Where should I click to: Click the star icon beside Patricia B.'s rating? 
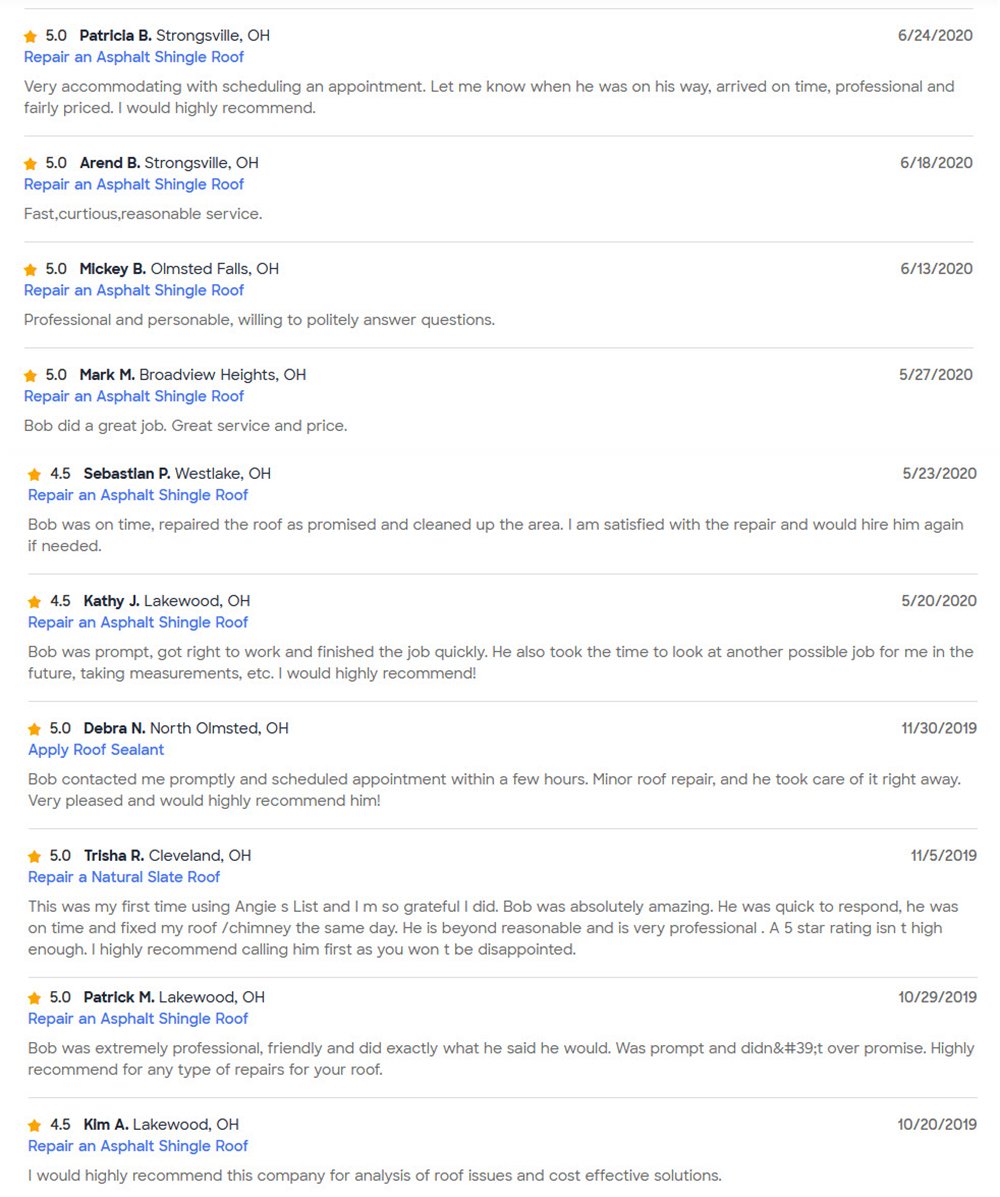(31, 36)
